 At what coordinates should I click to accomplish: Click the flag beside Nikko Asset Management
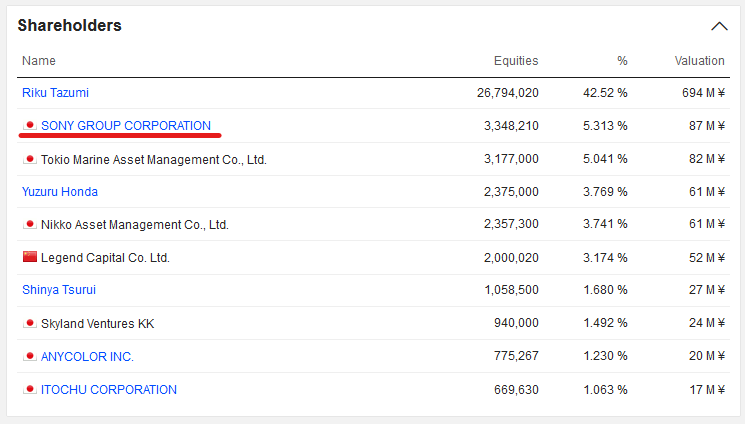tap(30, 225)
